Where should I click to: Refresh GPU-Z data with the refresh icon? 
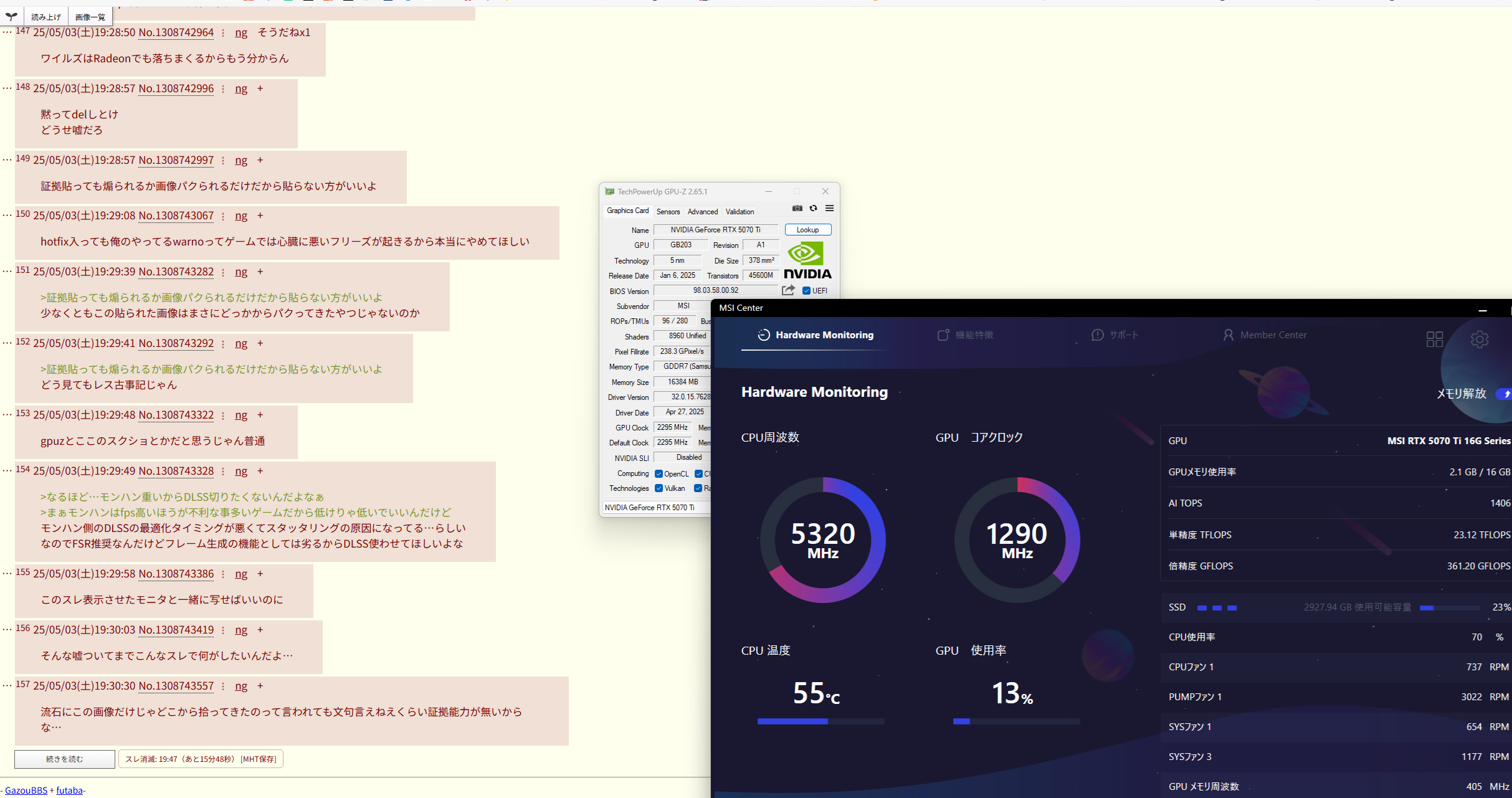click(813, 209)
